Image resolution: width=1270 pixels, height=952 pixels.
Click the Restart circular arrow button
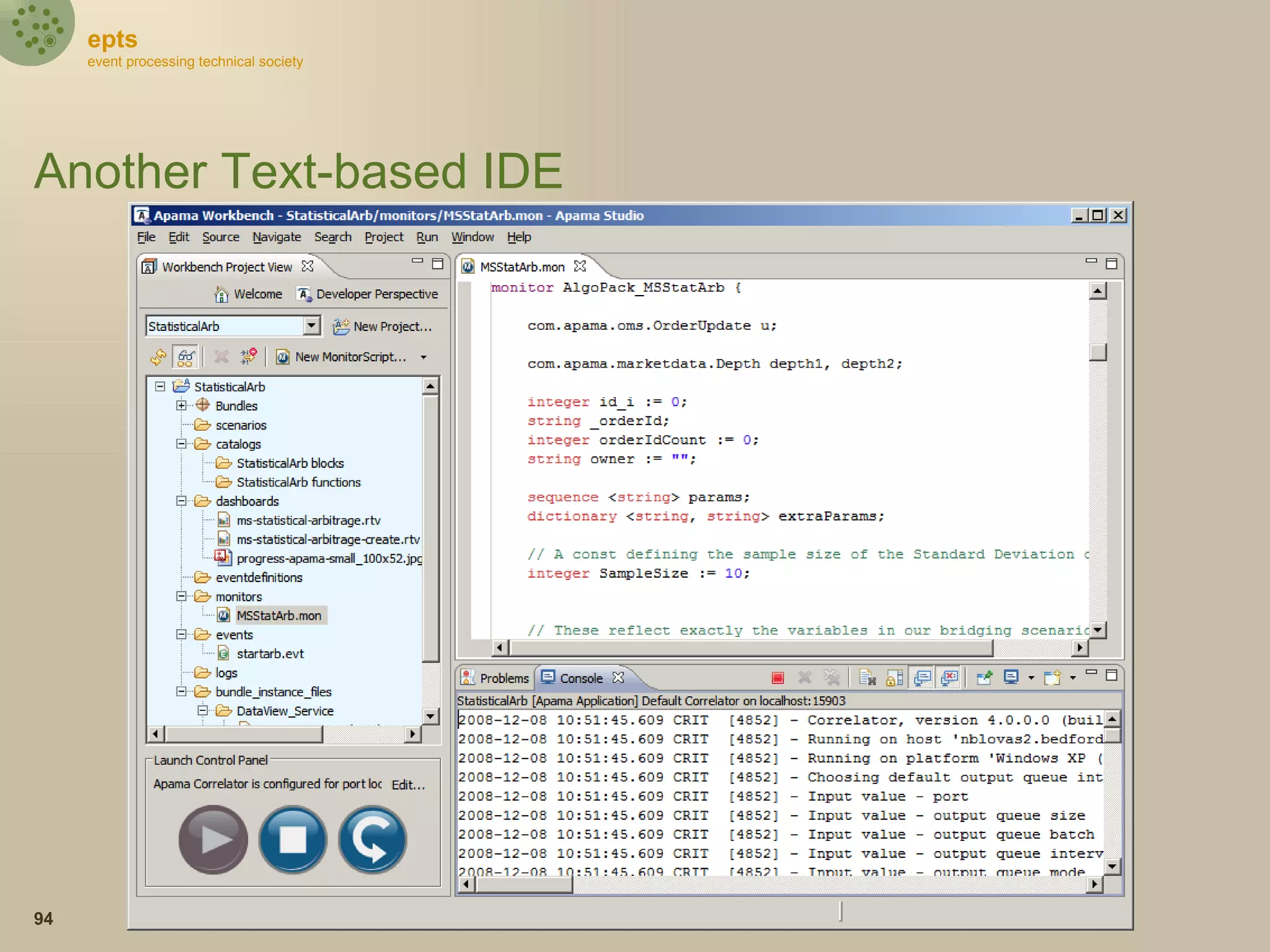373,839
